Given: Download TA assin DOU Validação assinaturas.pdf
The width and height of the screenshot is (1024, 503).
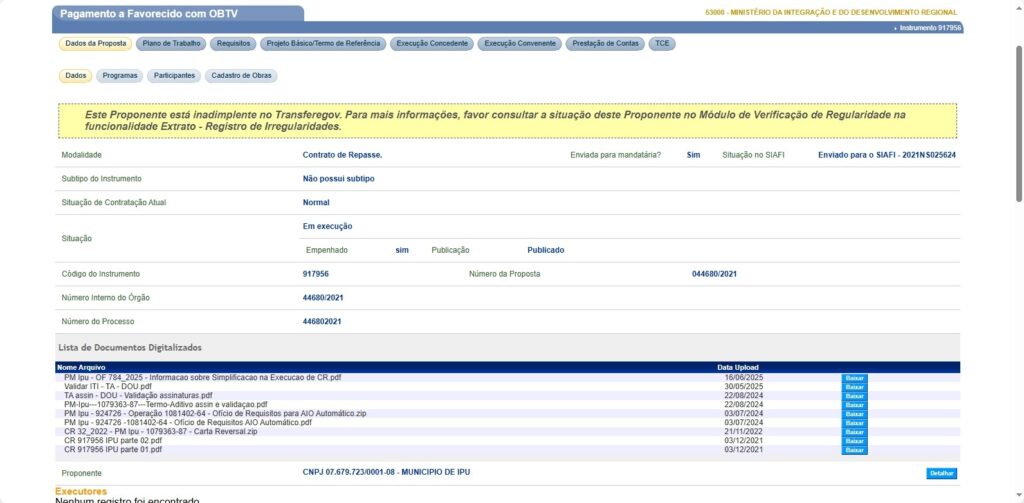Looking at the screenshot, I should pos(854,396).
